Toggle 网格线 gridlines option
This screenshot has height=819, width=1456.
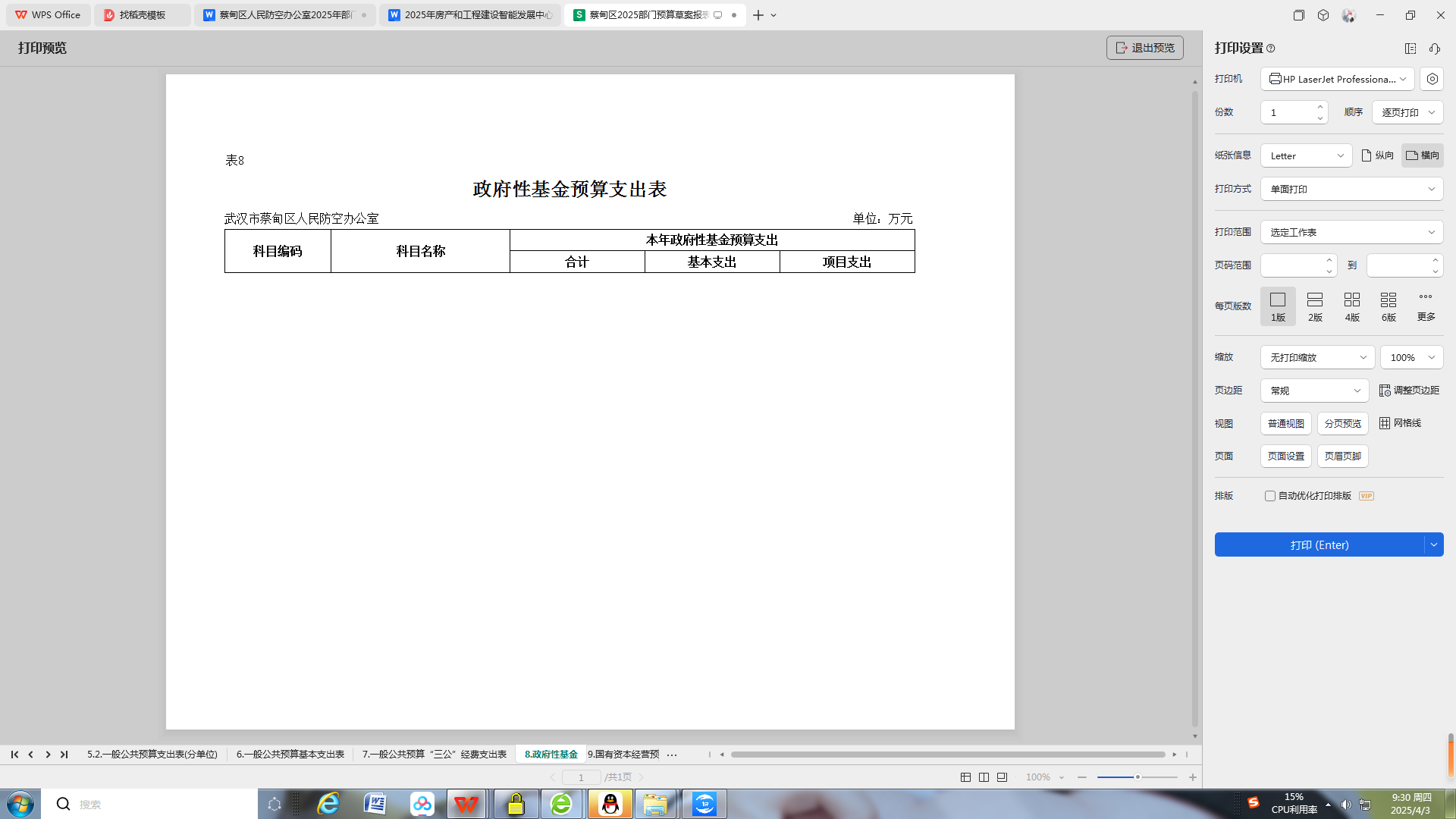tap(1400, 423)
